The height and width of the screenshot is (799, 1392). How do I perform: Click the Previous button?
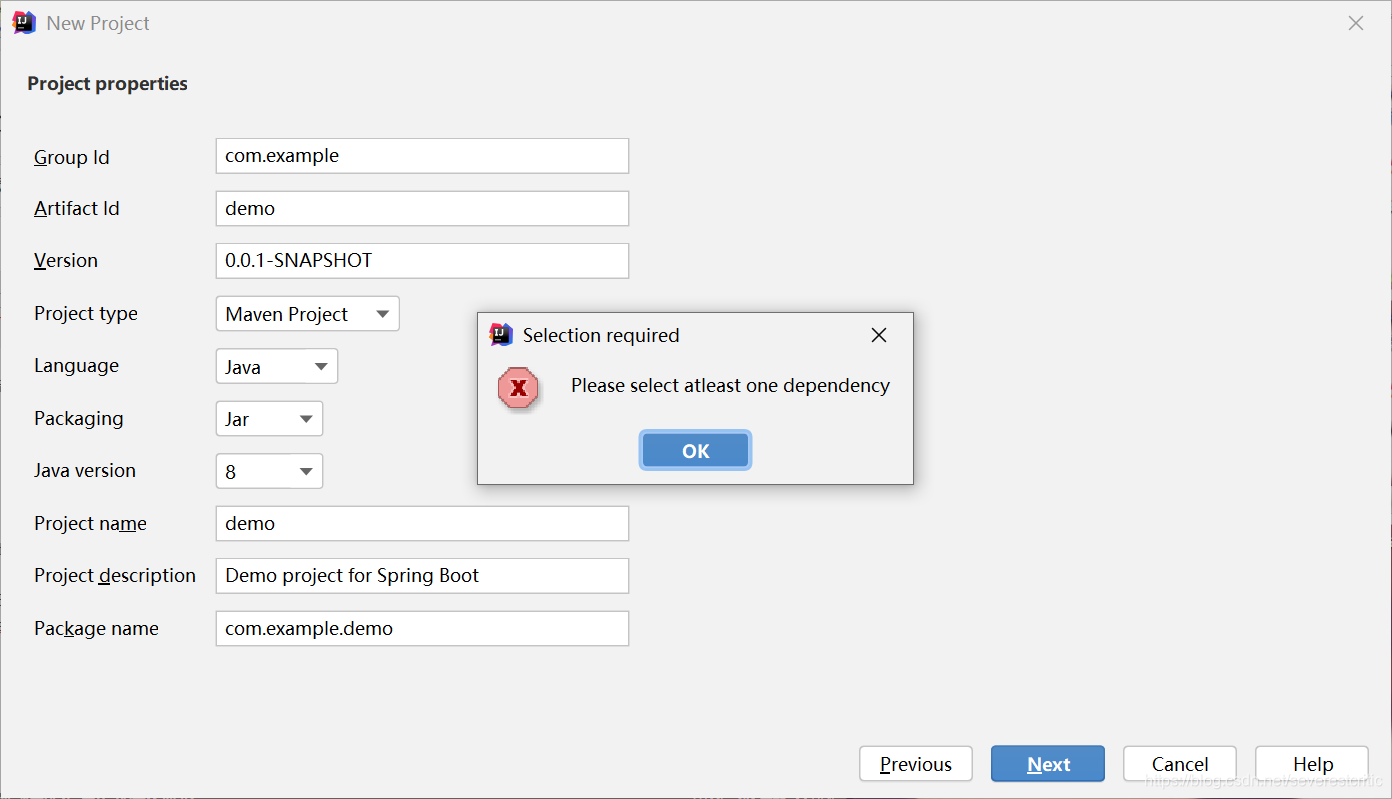pyautogui.click(x=916, y=764)
